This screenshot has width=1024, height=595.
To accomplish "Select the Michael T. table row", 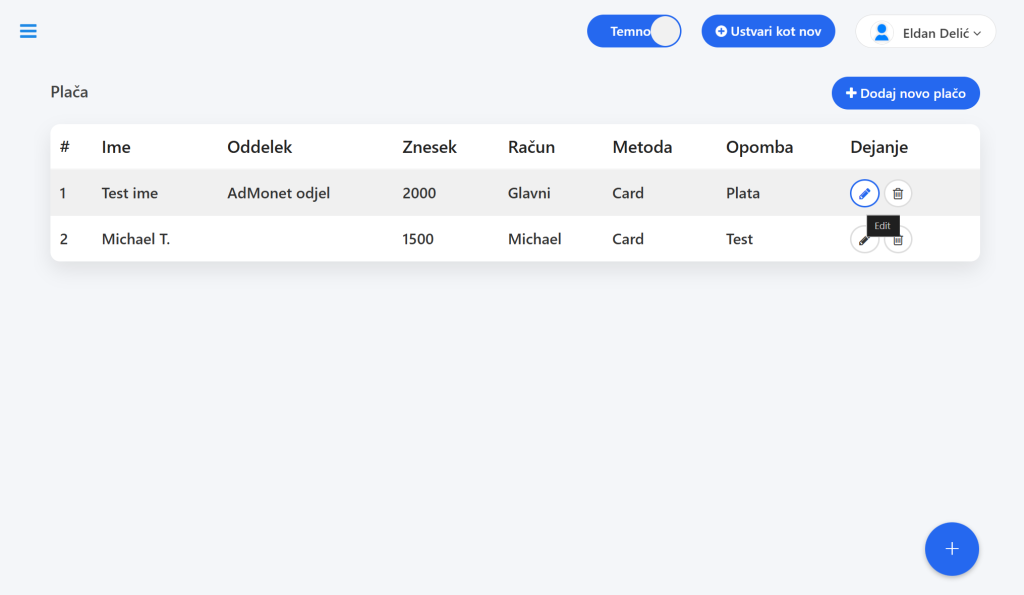I will 515,239.
